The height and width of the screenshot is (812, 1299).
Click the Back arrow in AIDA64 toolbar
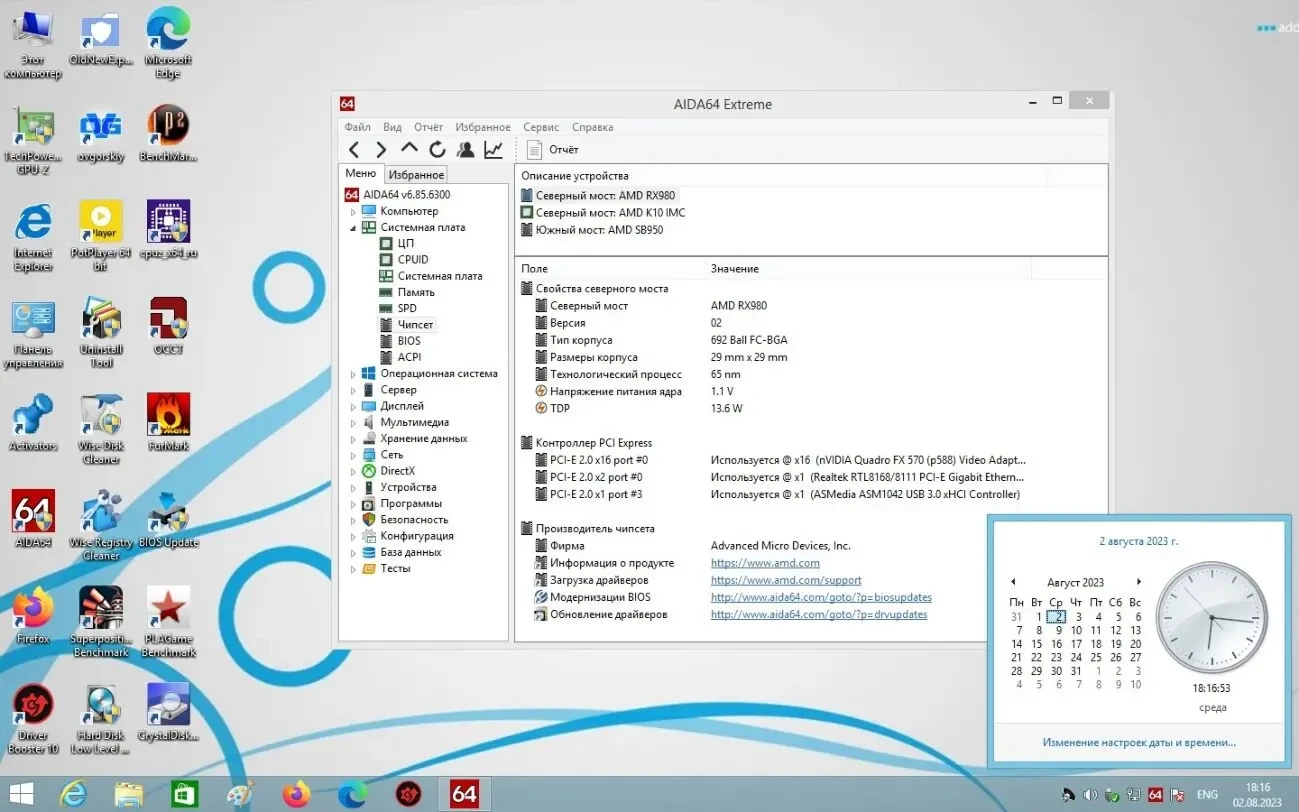pos(354,150)
